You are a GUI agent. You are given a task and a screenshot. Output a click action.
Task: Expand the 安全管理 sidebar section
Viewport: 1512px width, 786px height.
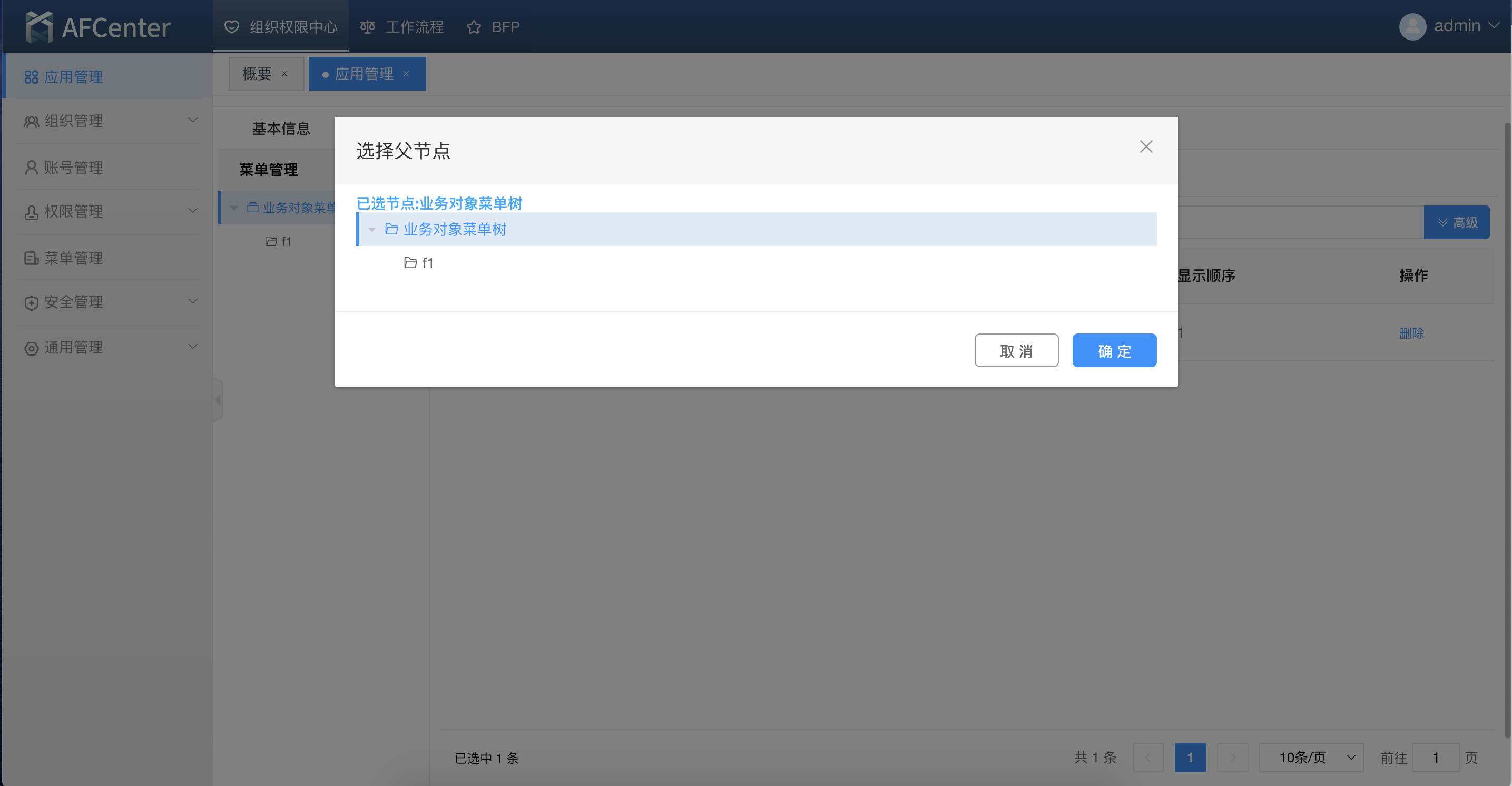pos(192,301)
